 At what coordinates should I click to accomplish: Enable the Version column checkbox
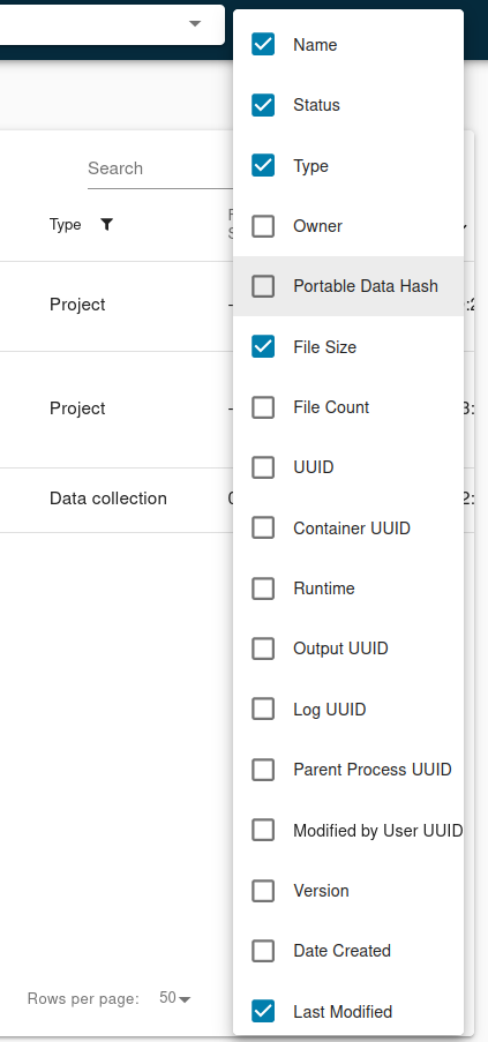263,890
